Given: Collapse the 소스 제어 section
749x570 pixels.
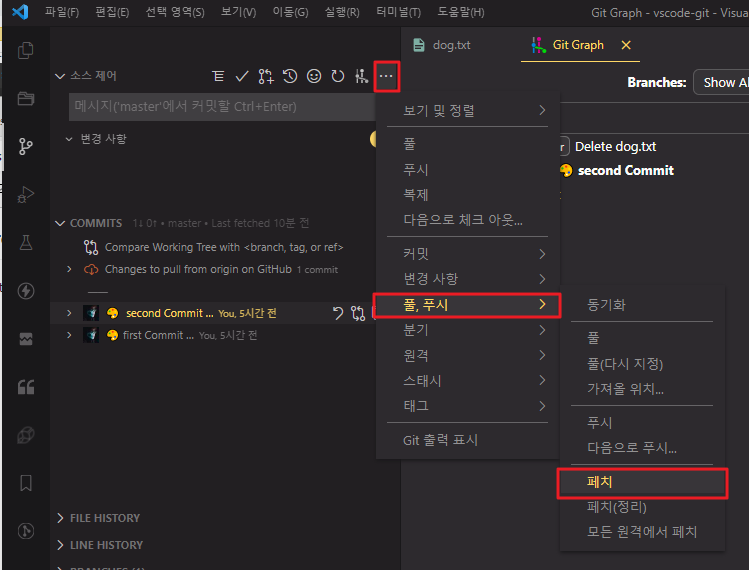Looking at the screenshot, I should click(60, 76).
